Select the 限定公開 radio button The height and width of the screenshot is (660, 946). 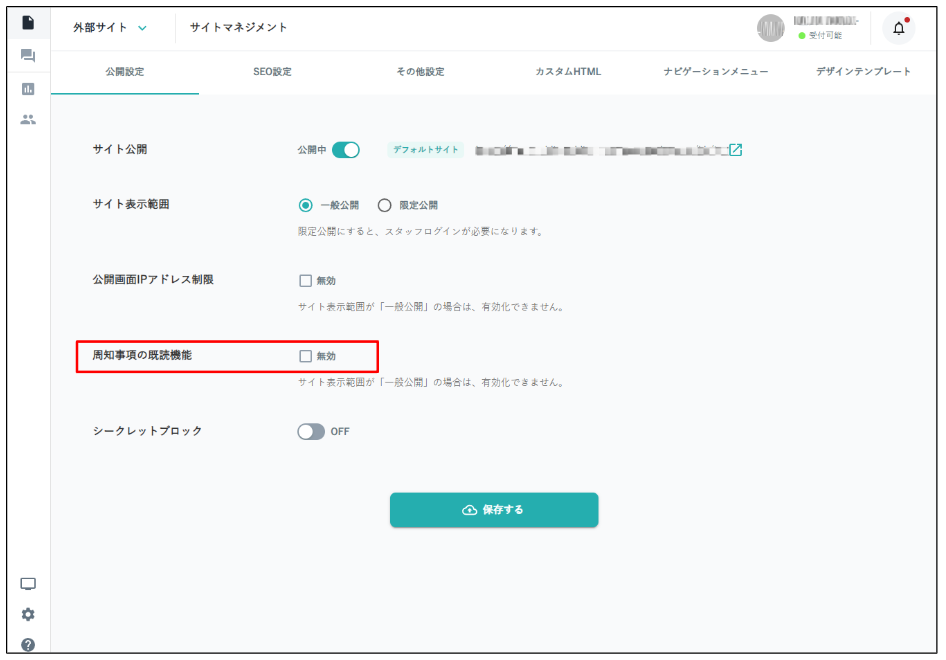384,205
